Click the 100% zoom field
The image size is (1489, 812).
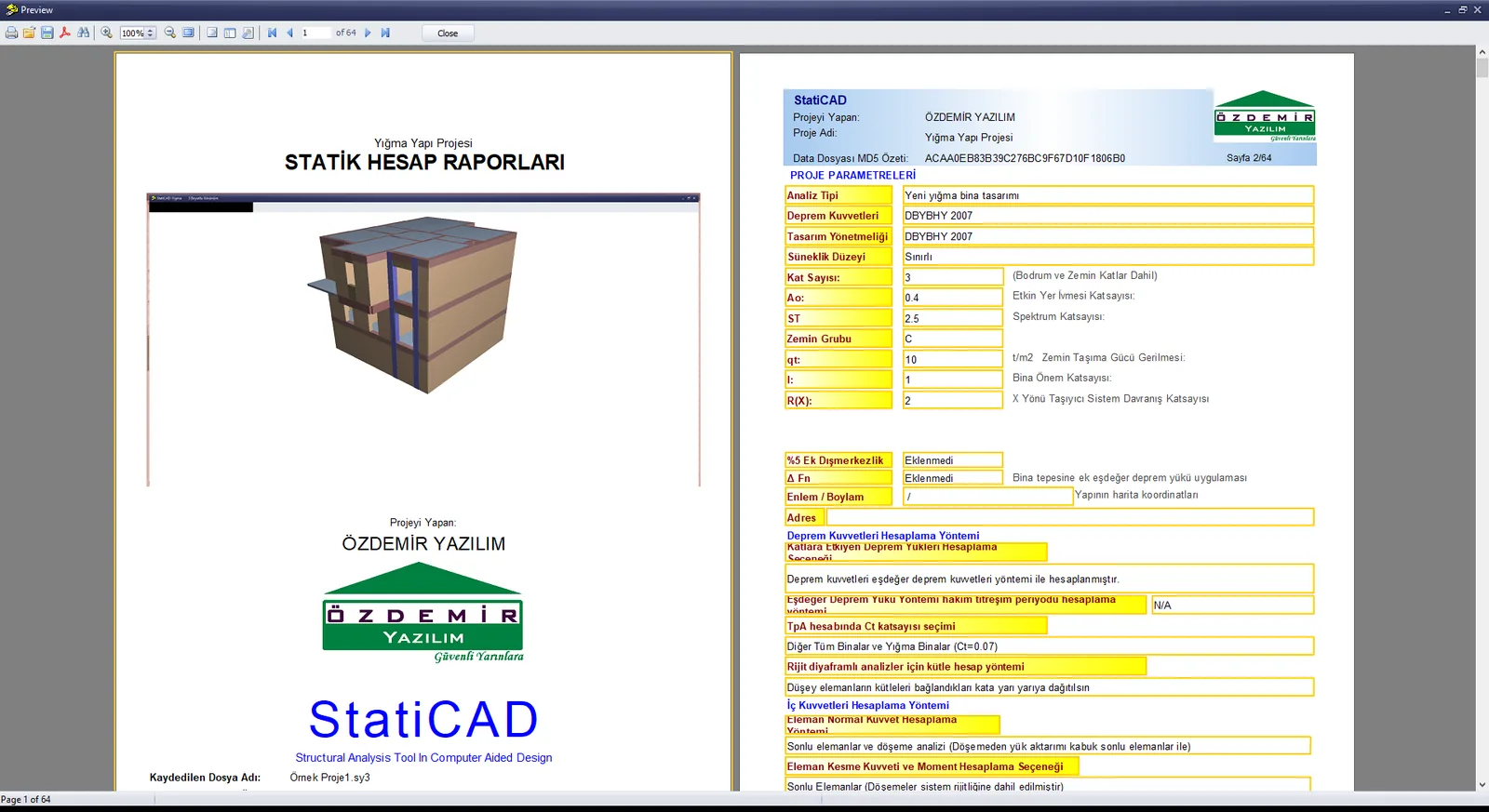pos(133,33)
